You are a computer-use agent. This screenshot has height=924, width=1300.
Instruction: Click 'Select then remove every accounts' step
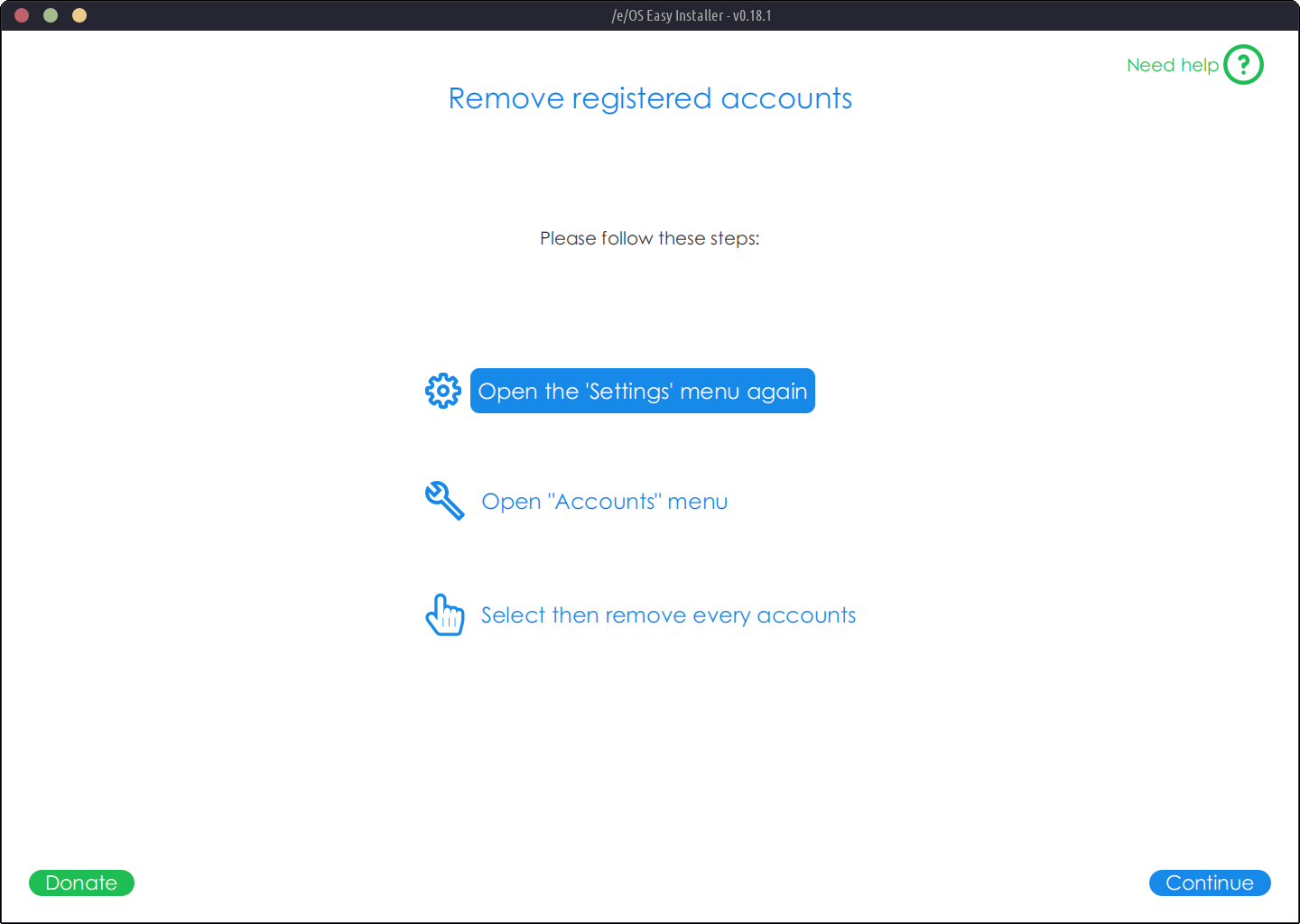(668, 615)
